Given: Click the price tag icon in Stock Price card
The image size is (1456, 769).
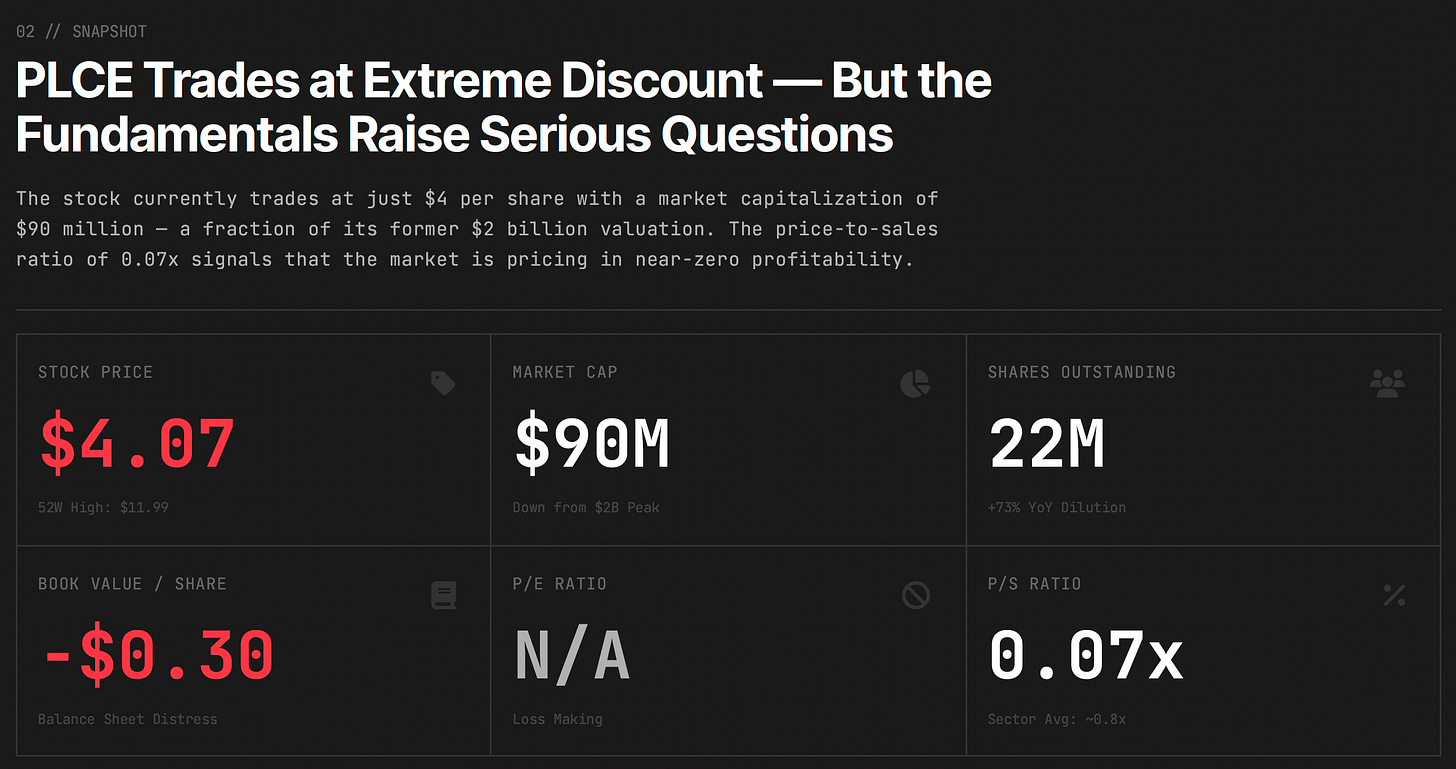Looking at the screenshot, I should click(x=443, y=383).
